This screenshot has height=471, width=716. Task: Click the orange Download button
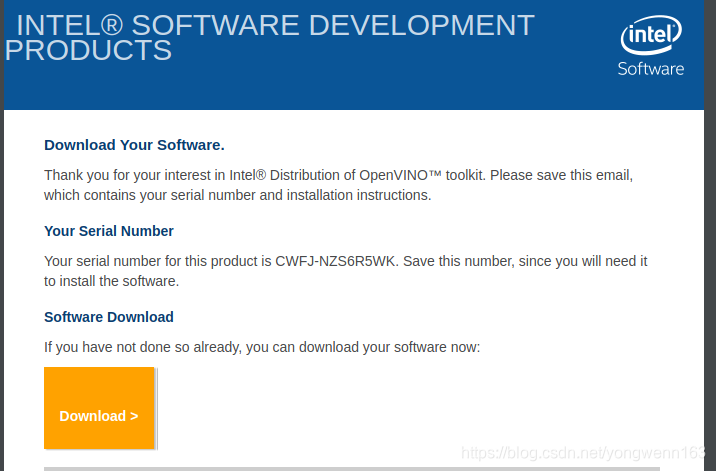point(100,408)
